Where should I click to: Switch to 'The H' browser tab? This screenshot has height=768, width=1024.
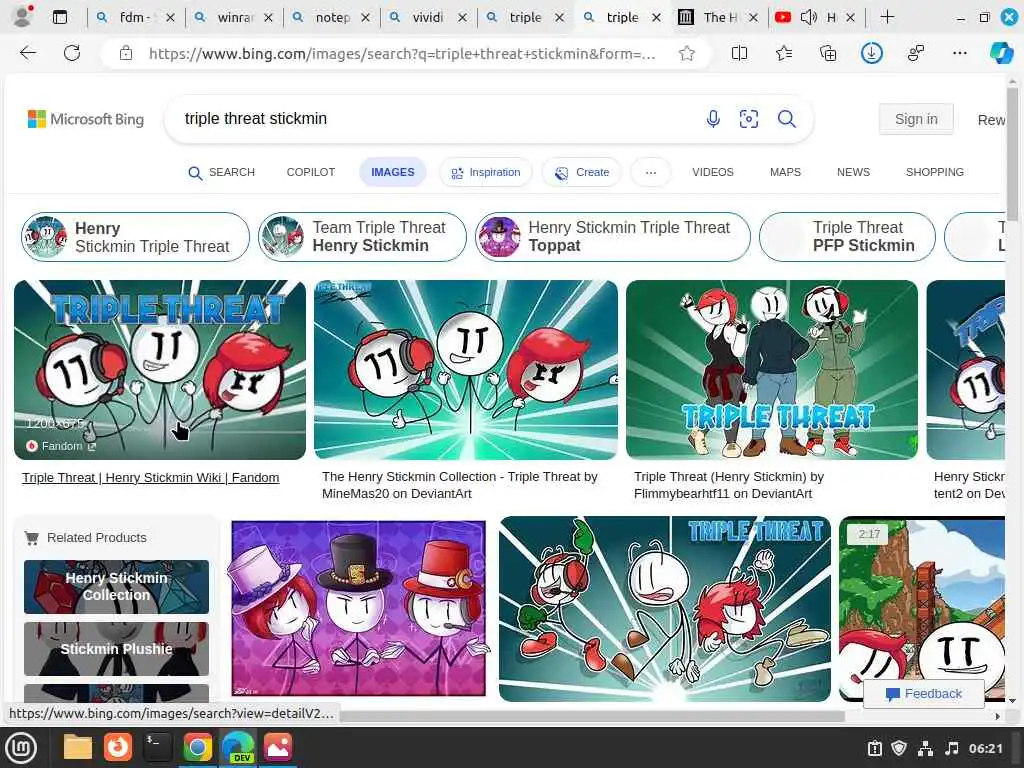coord(720,18)
